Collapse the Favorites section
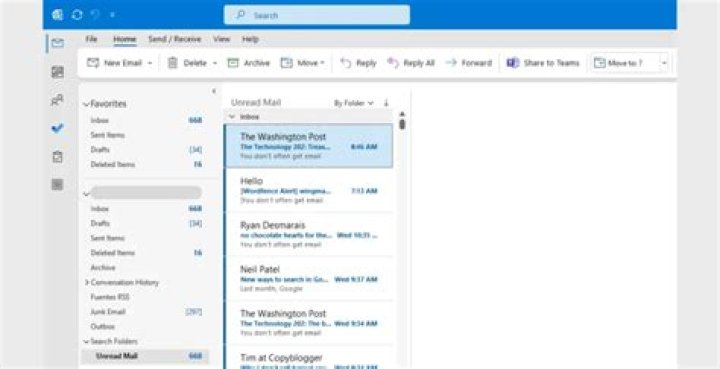 pos(86,104)
